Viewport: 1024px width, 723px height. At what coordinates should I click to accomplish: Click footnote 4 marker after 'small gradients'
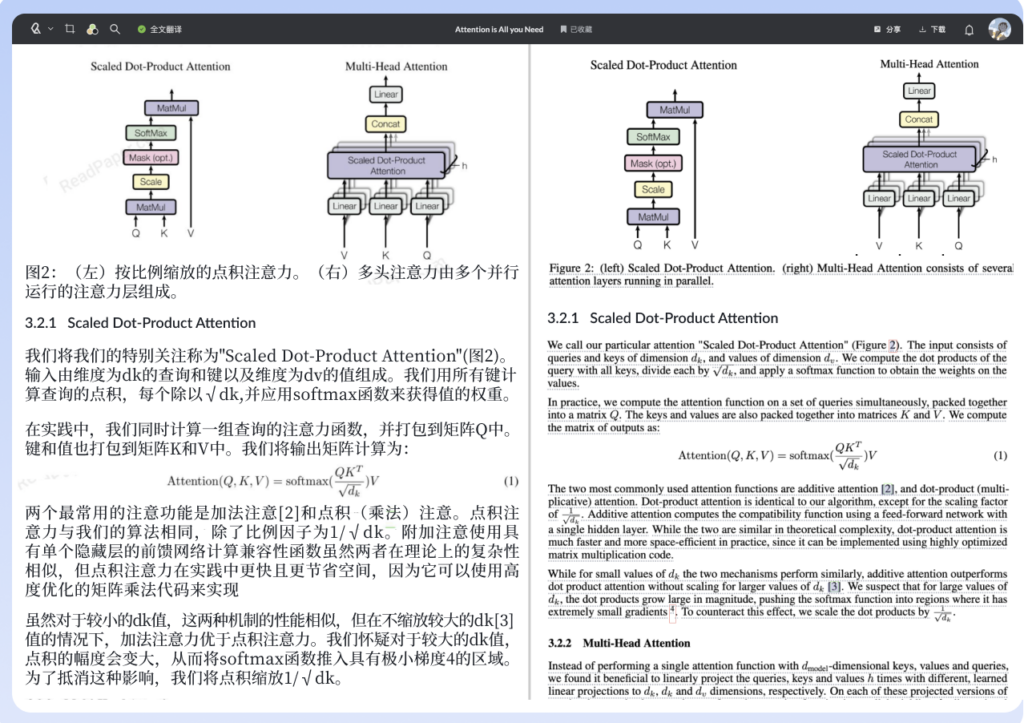coord(672,611)
